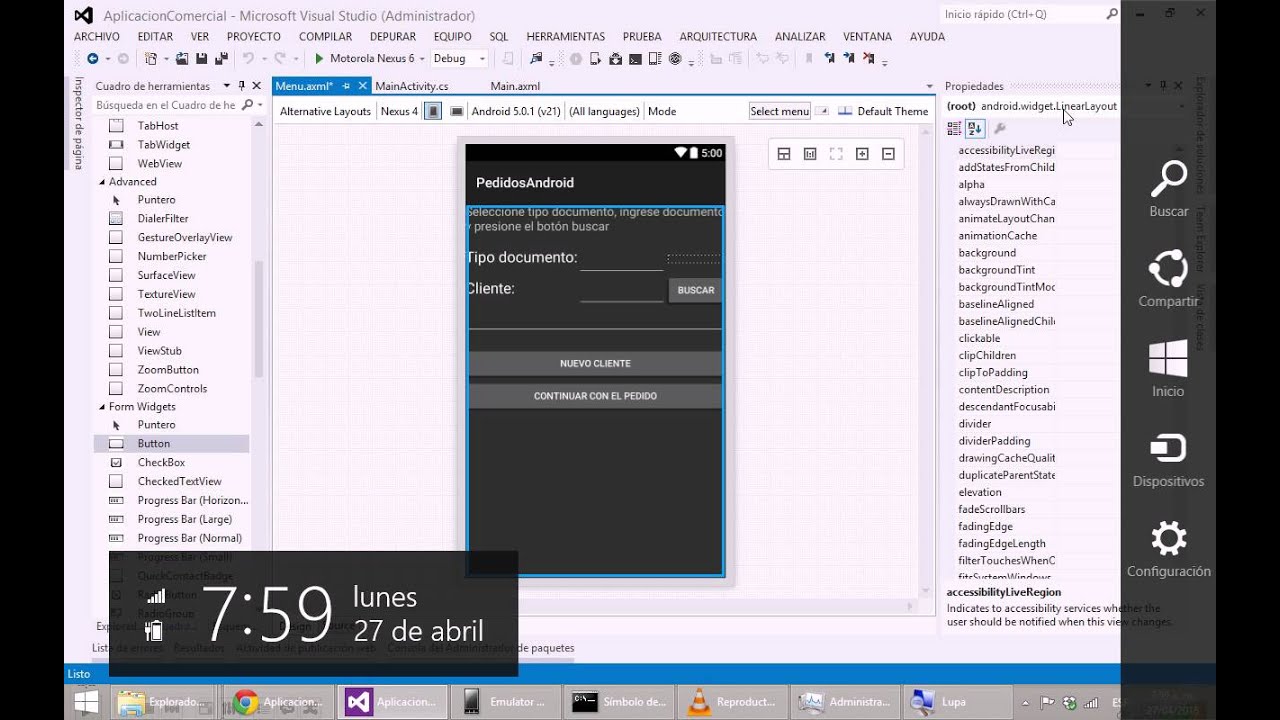This screenshot has width=1280, height=720.
Task: Select background property in Propiedades
Action: tap(987, 253)
